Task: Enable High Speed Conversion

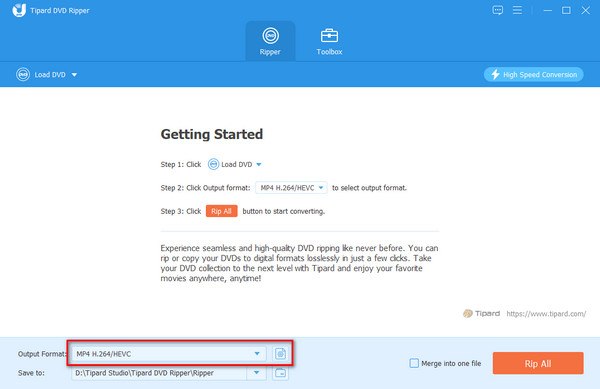Action: click(x=533, y=75)
